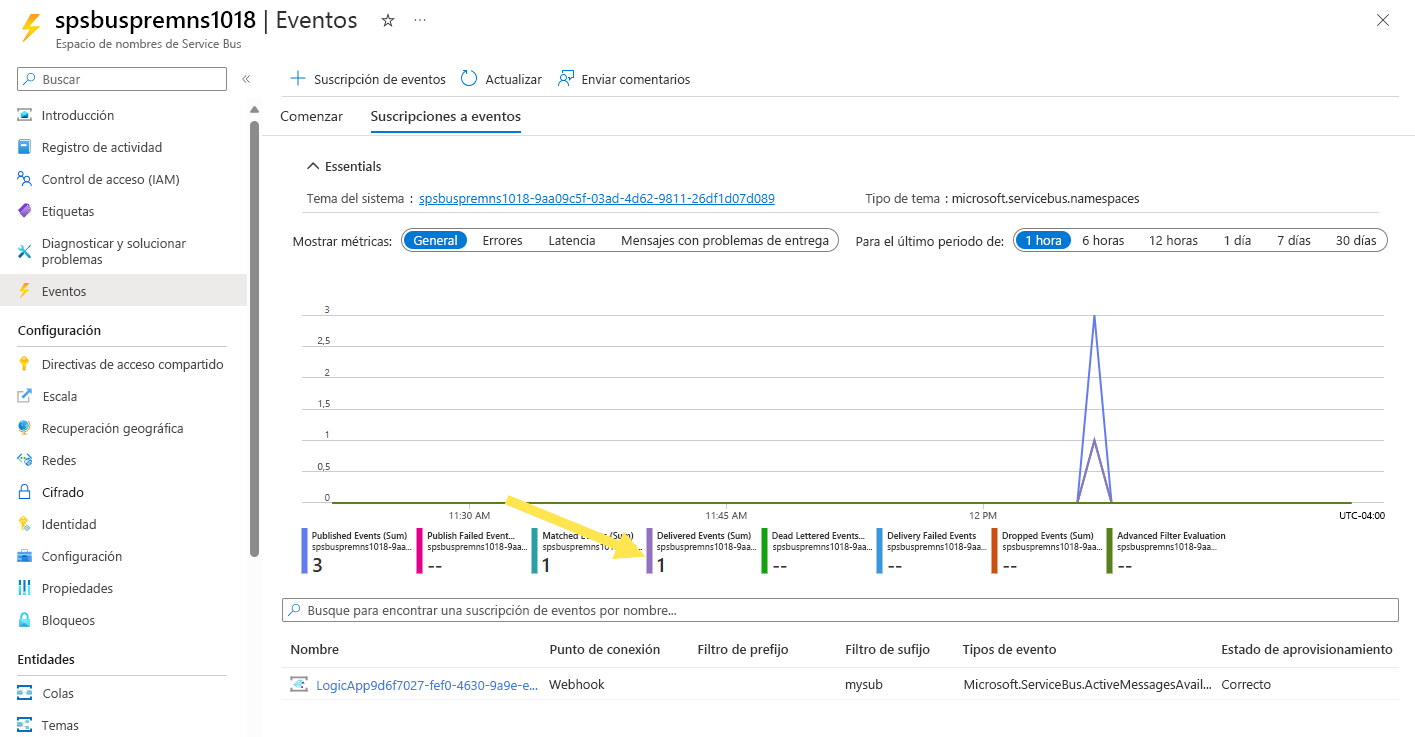Click Delivery Failed Events legend entry
Screen dimensions: 1415x737
(x=932, y=551)
